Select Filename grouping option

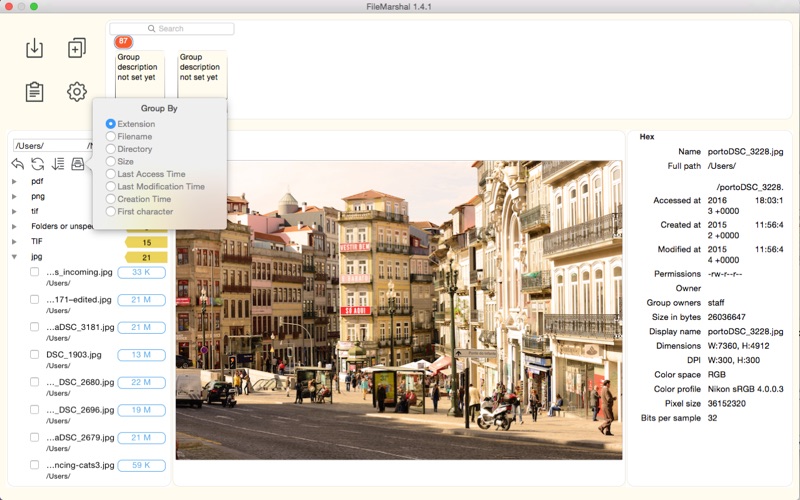click(111, 136)
